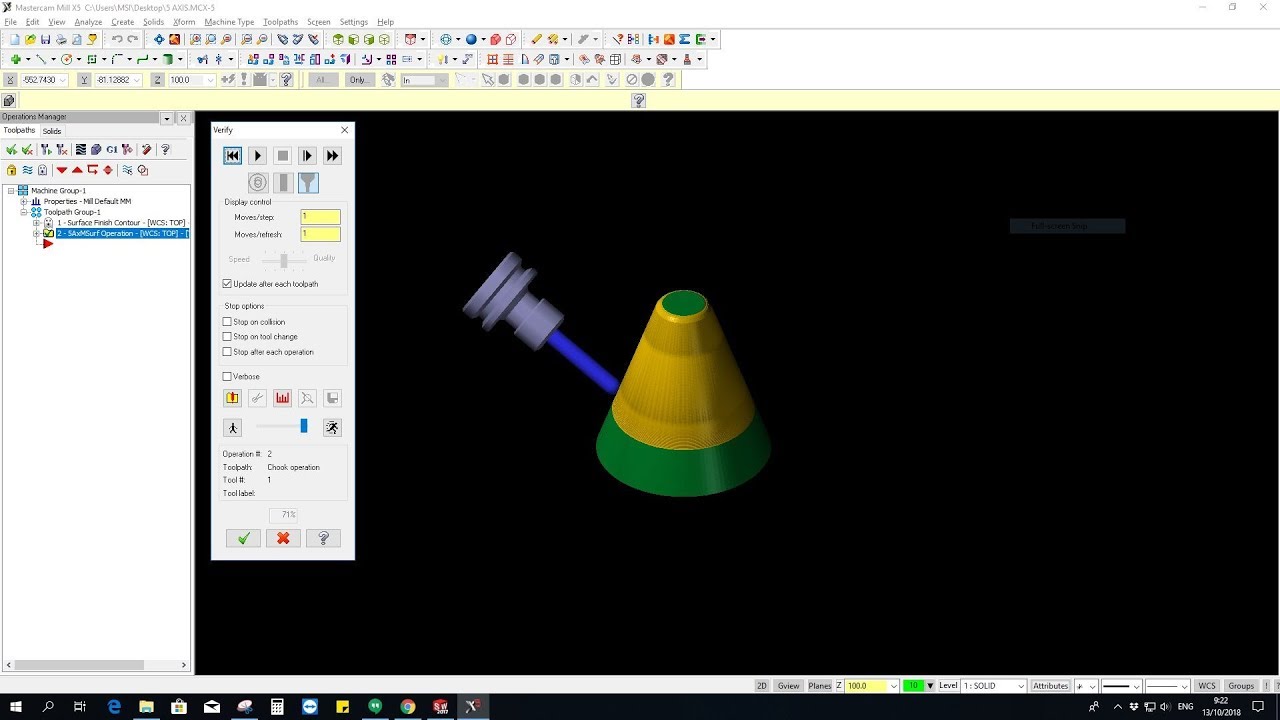Open Verify dialog help question-mark button
Image resolution: width=1280 pixels, height=720 pixels.
323,538
